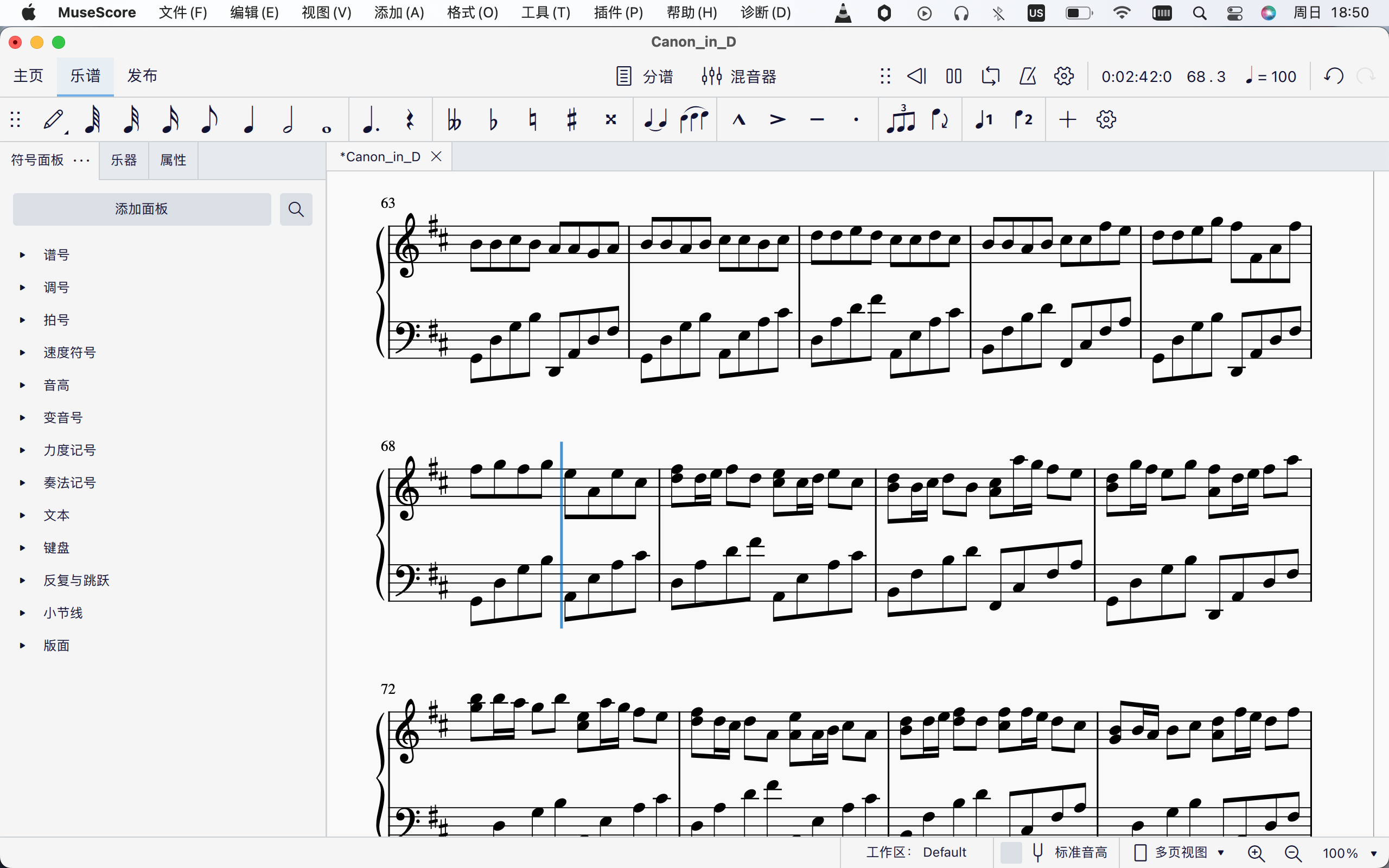
Task: Flip note direction
Action: click(940, 120)
